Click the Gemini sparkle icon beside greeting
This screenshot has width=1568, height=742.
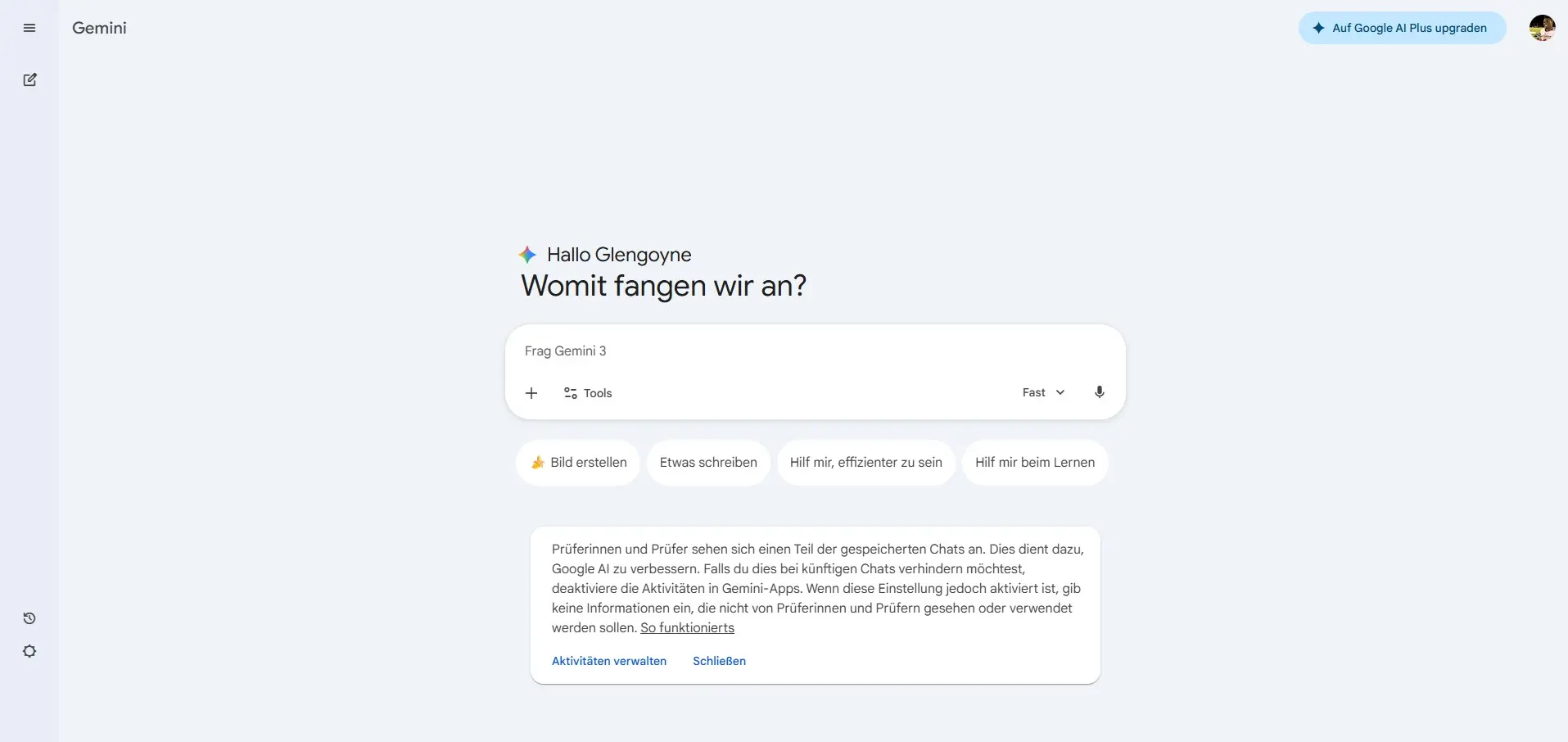coord(527,255)
